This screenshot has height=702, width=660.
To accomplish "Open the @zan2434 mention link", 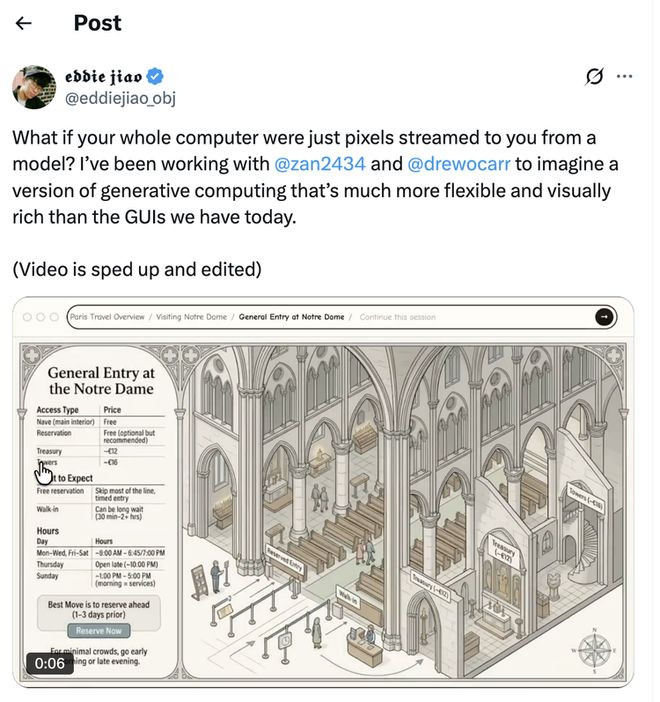I will (318, 163).
